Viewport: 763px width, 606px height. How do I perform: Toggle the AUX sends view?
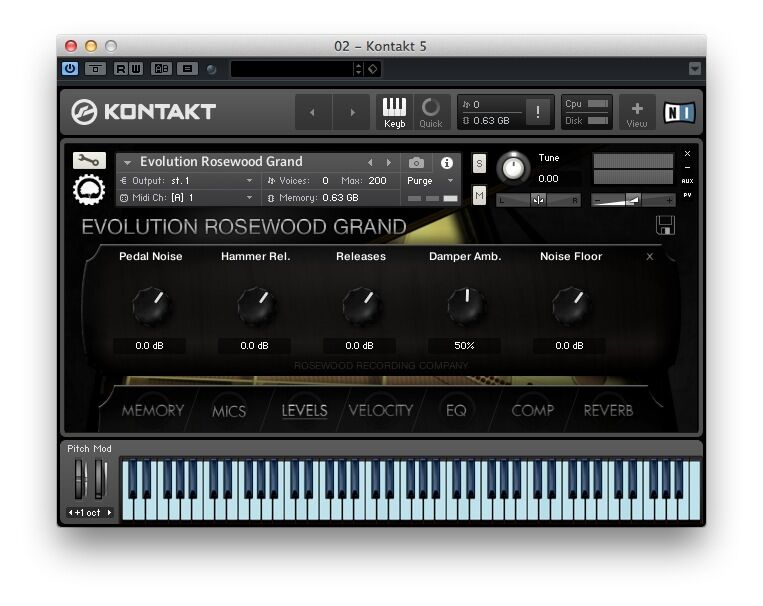pyautogui.click(x=687, y=181)
